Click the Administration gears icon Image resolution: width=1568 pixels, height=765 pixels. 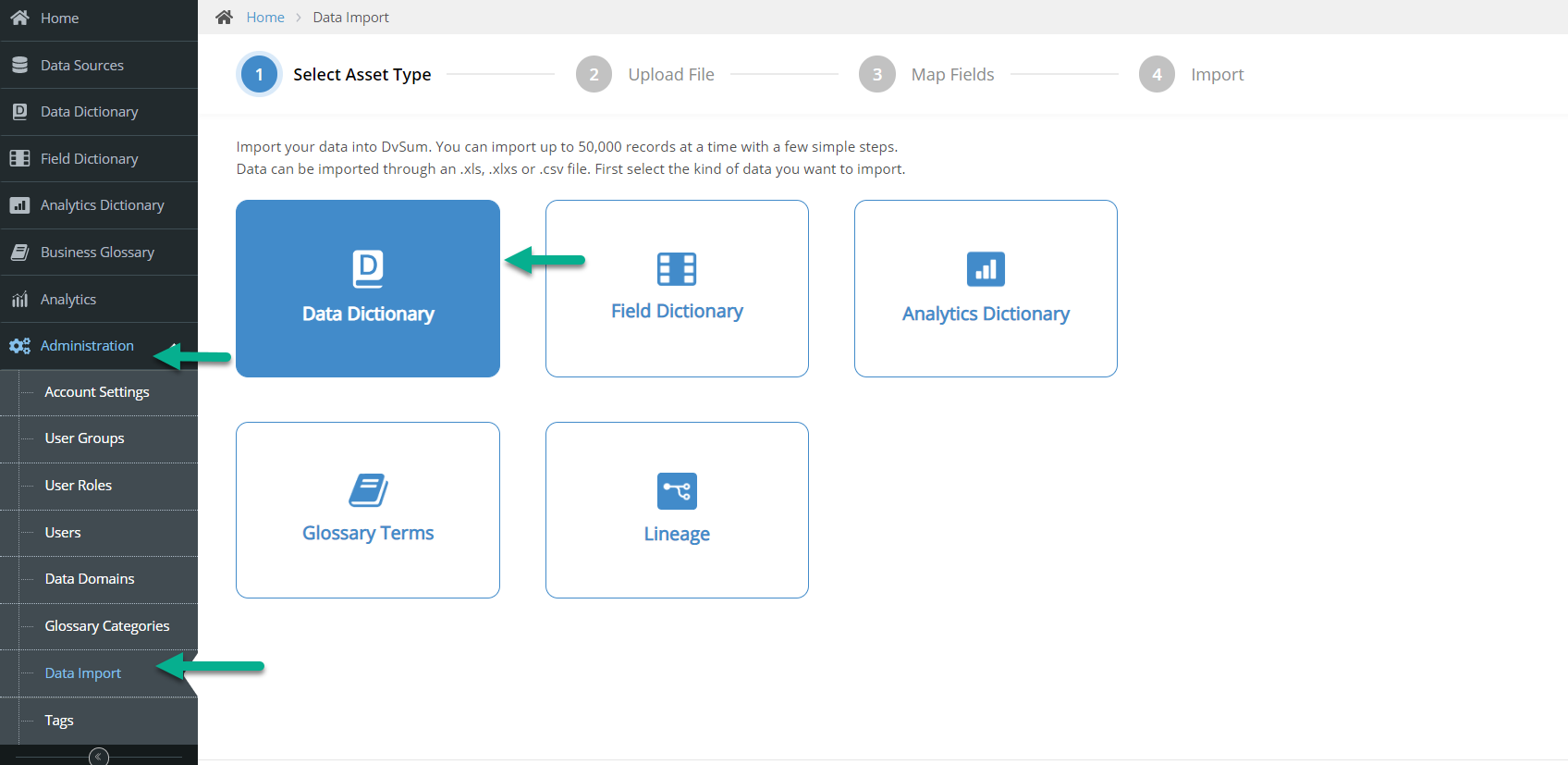pos(19,346)
